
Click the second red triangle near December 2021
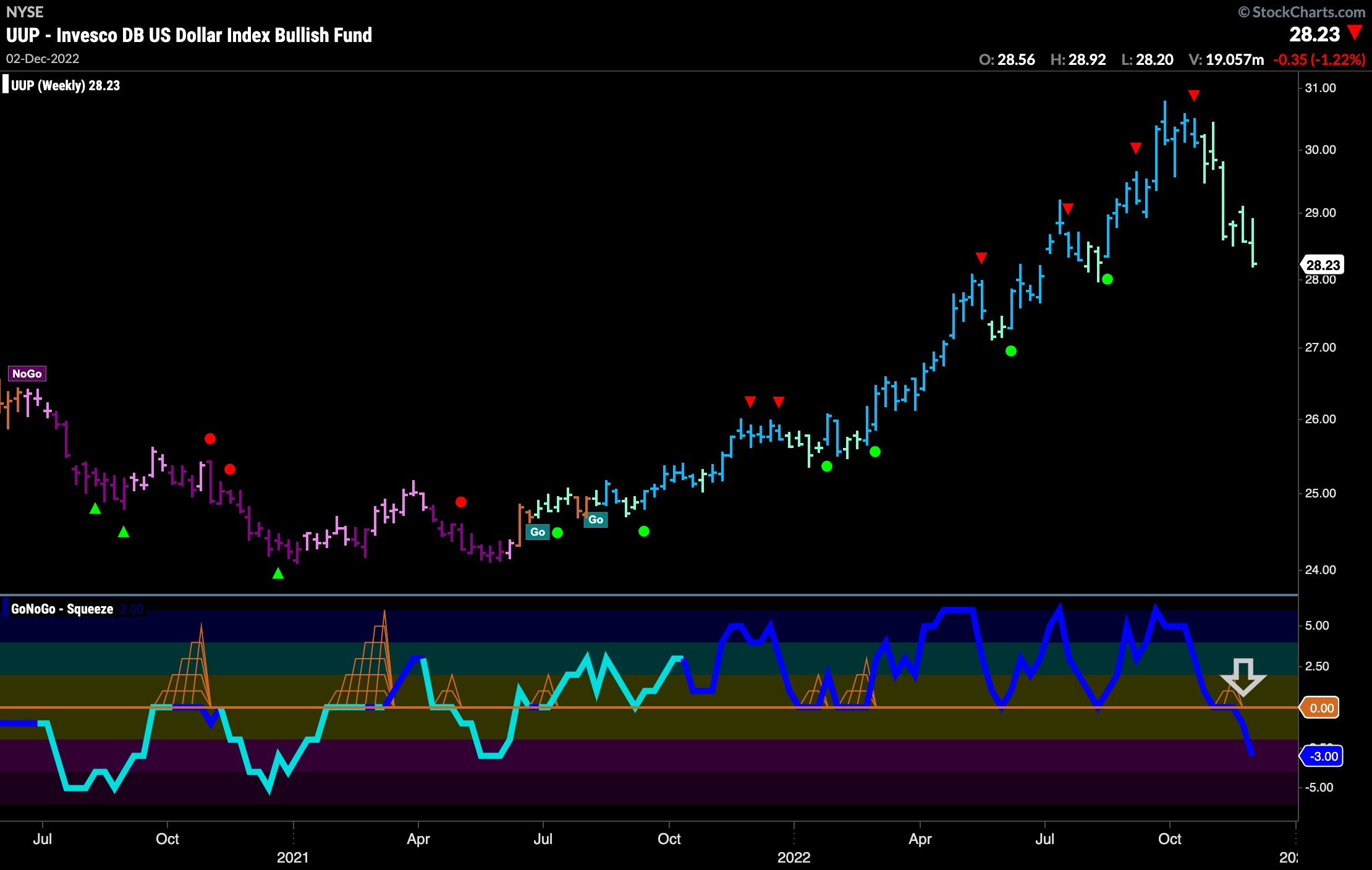coord(779,402)
